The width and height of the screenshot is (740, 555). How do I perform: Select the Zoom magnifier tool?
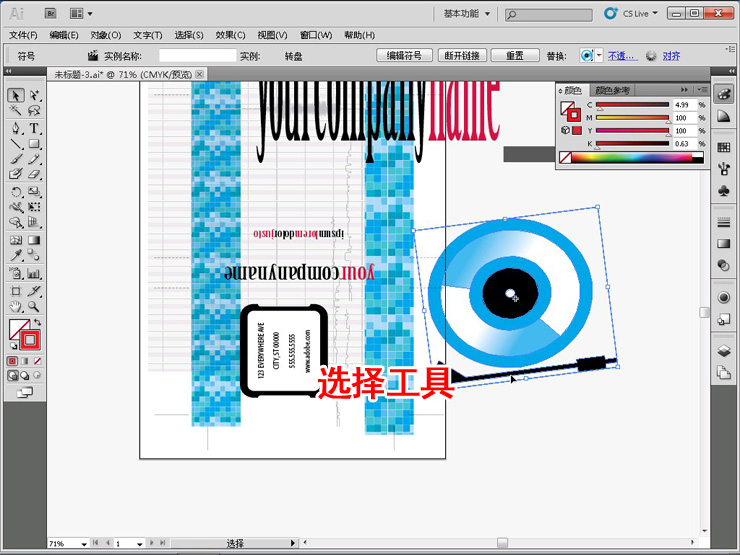click(x=34, y=306)
